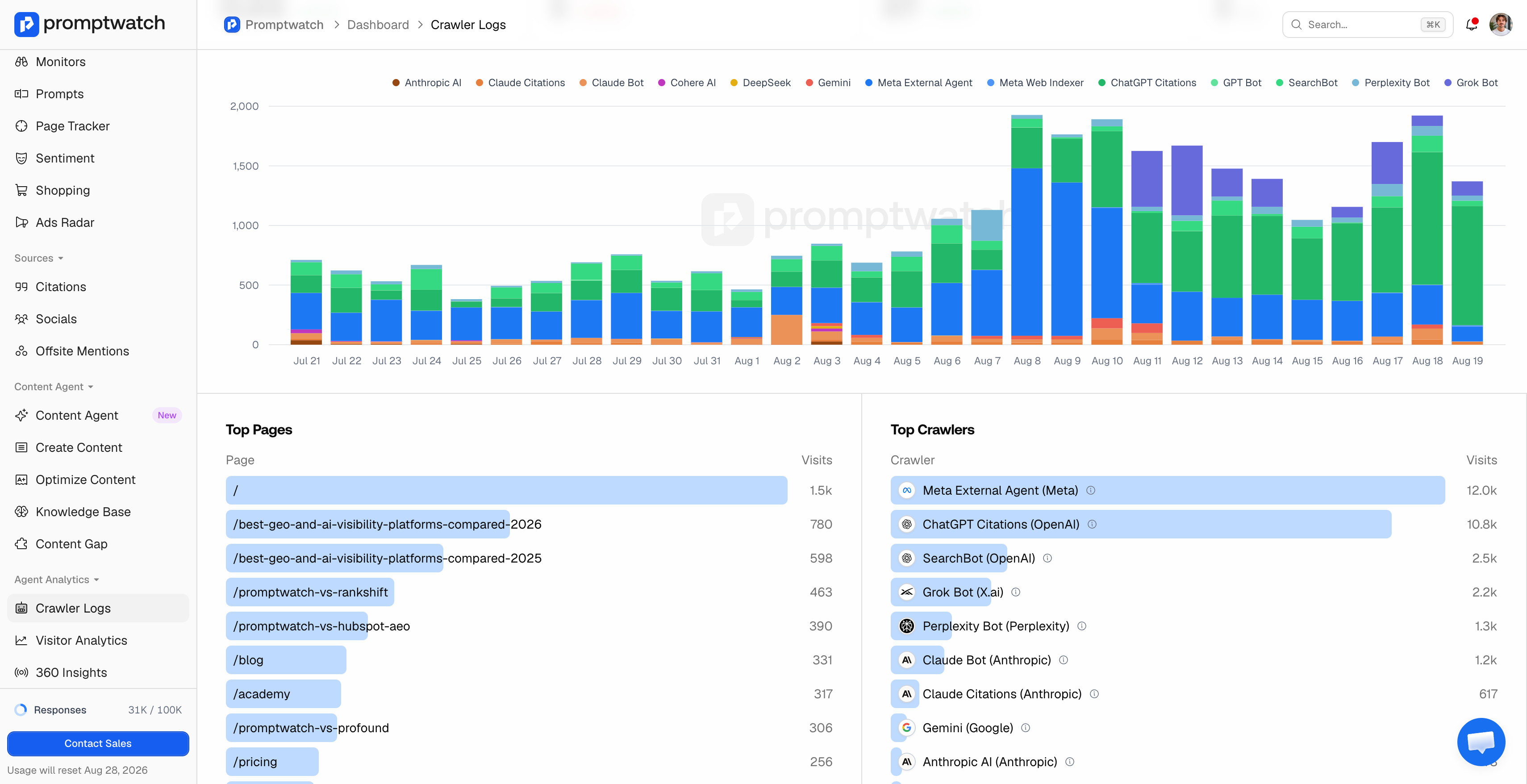Toggle Gemini series in legend
The height and width of the screenshot is (784, 1527).
(x=827, y=83)
